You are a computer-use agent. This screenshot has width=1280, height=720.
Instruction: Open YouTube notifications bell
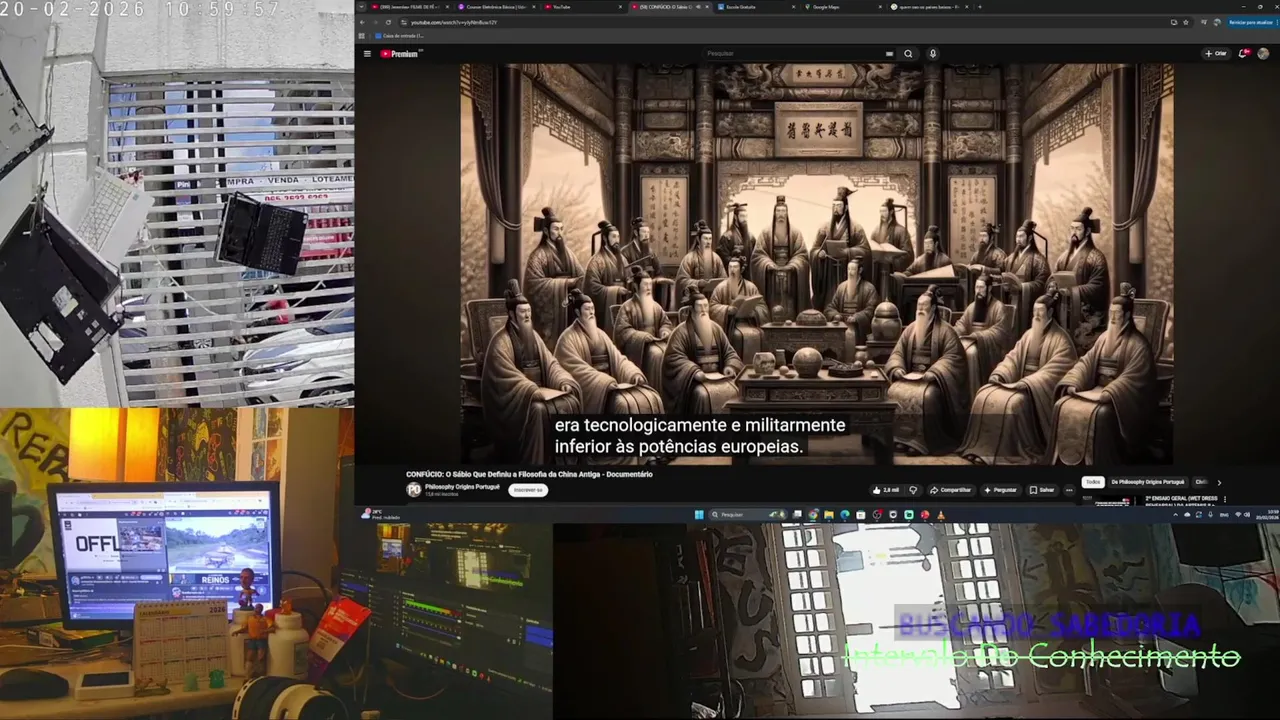coord(1244,54)
